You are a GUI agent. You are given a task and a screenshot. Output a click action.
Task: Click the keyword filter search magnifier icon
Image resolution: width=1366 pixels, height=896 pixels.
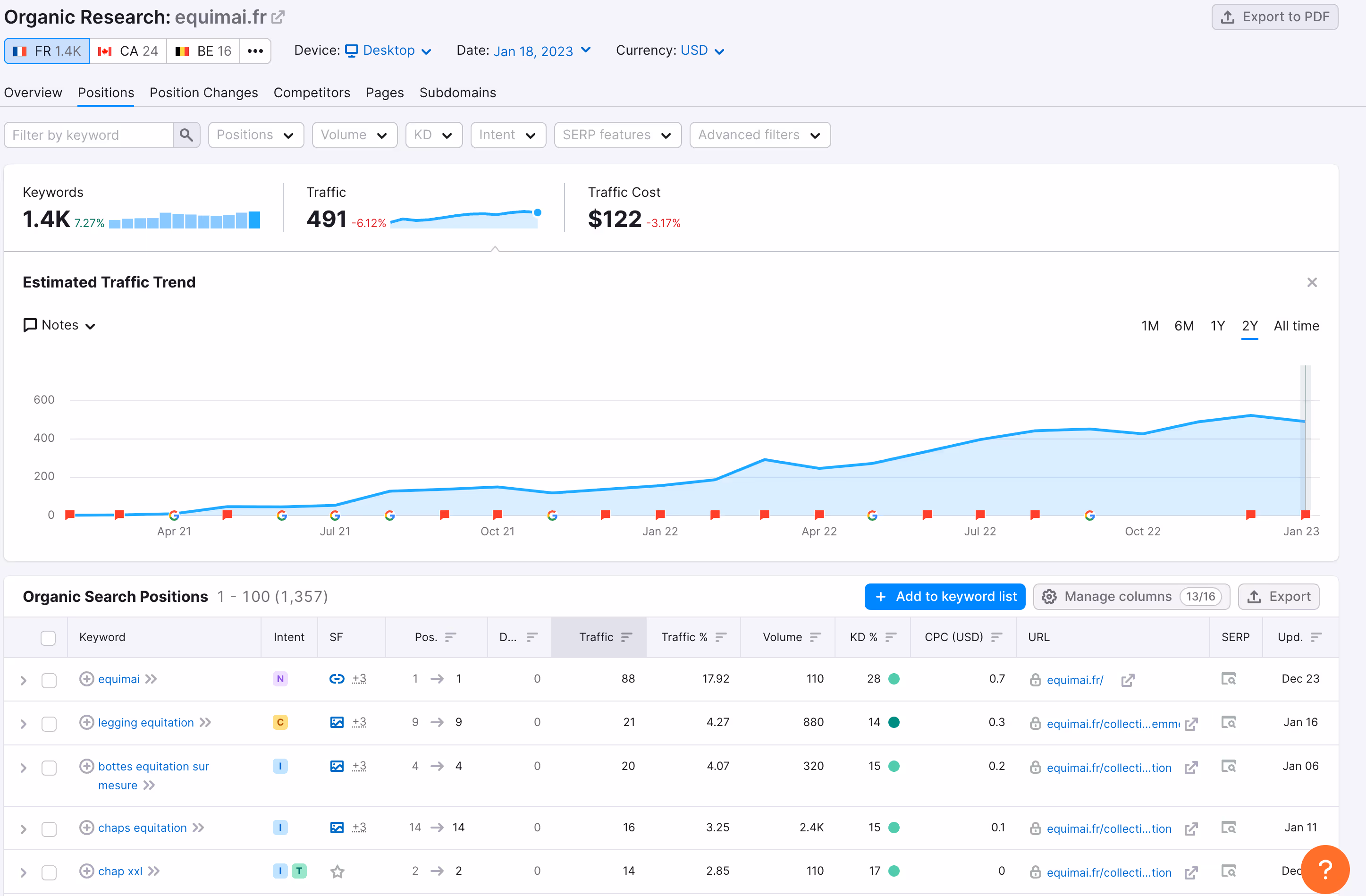click(186, 135)
